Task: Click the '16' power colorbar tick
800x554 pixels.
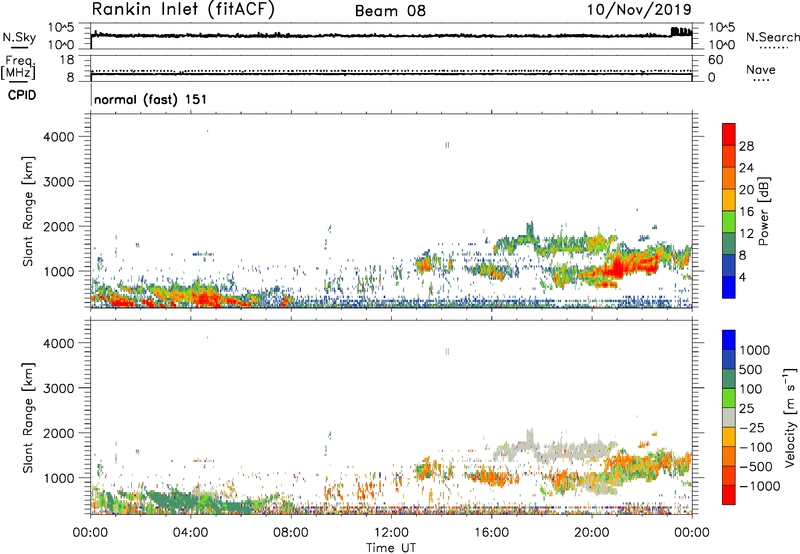Action: (746, 212)
